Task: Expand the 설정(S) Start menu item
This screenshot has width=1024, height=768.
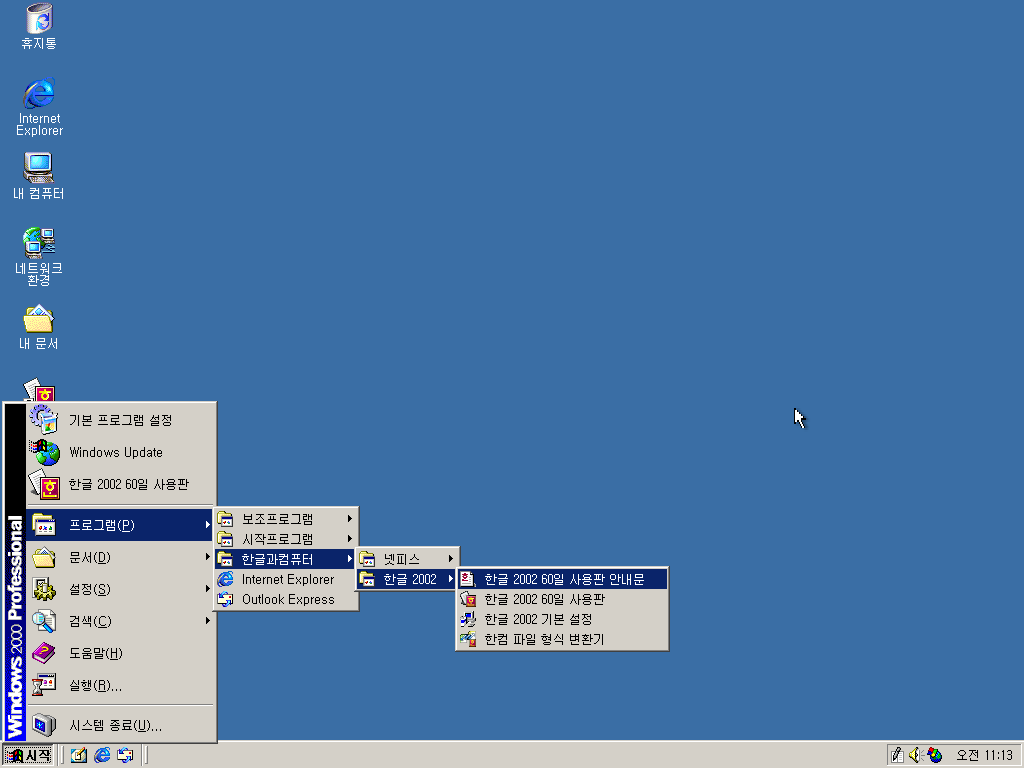Action: coord(121,589)
